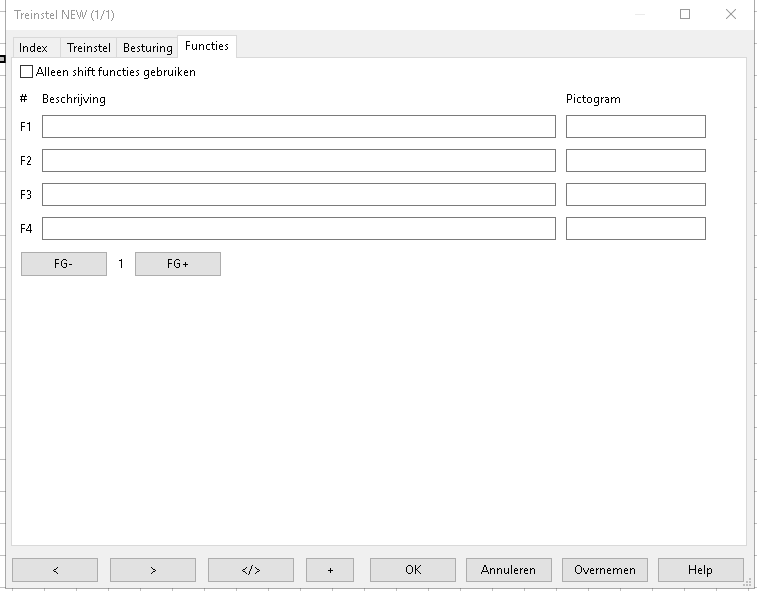Enable 'Alleen shift functies gebruiken' checkbox

pyautogui.click(x=27, y=72)
